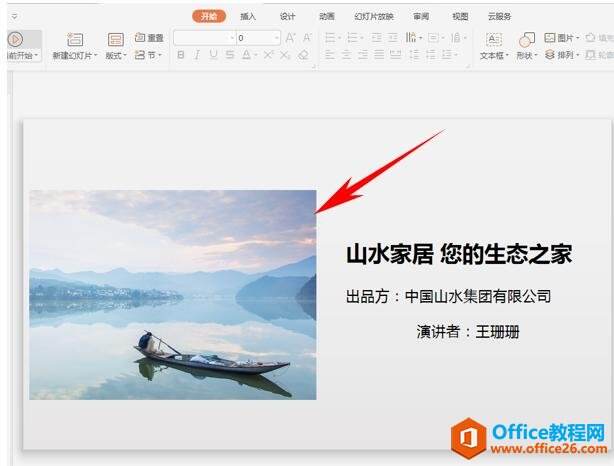Toggle Subscript formatting
Screen dimensions: 614x466
(285, 55)
